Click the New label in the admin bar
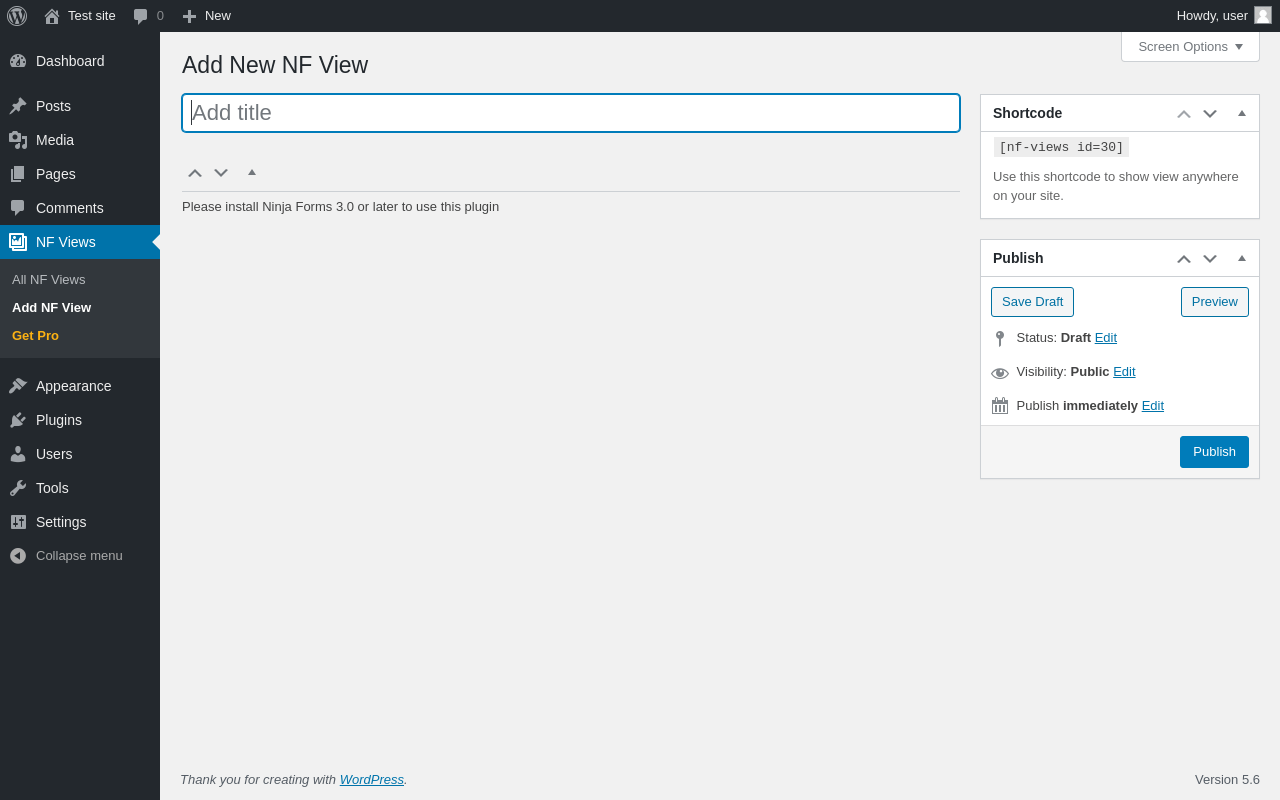Image resolution: width=1280 pixels, height=800 pixels. click(218, 16)
